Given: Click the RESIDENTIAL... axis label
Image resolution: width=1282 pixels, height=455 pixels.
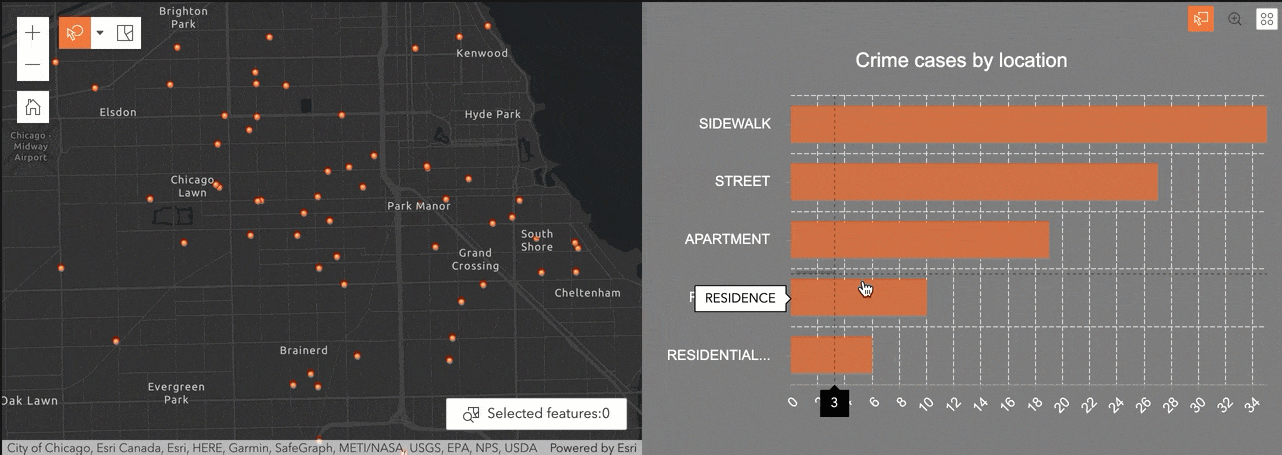Looking at the screenshot, I should click(719, 355).
